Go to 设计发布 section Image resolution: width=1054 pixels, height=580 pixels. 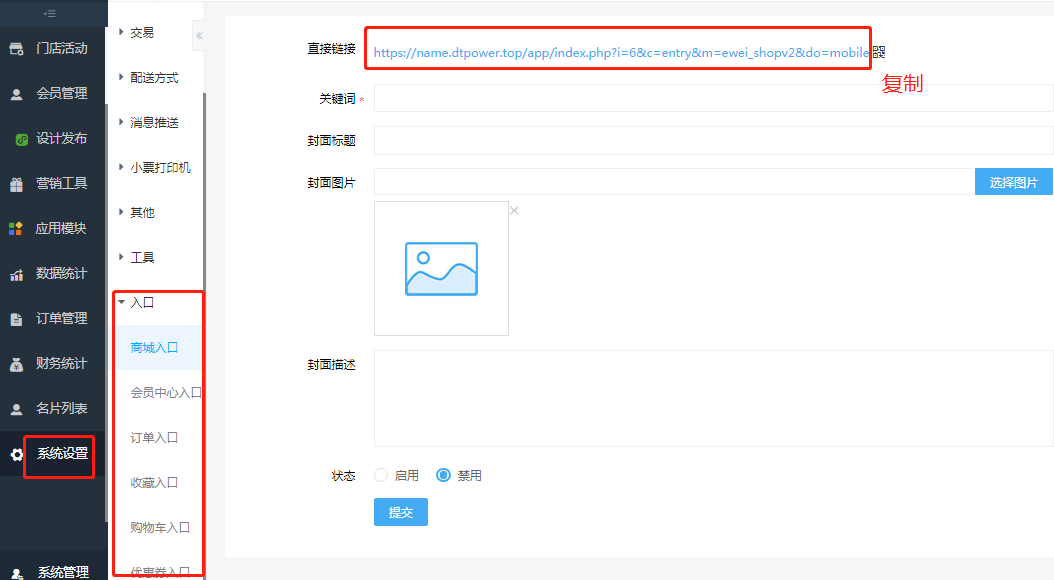(62, 138)
